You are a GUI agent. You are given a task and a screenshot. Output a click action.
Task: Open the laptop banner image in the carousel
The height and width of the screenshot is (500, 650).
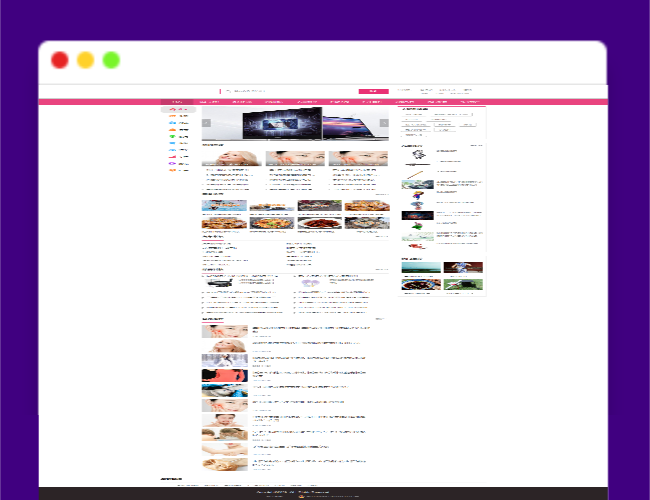point(355,124)
